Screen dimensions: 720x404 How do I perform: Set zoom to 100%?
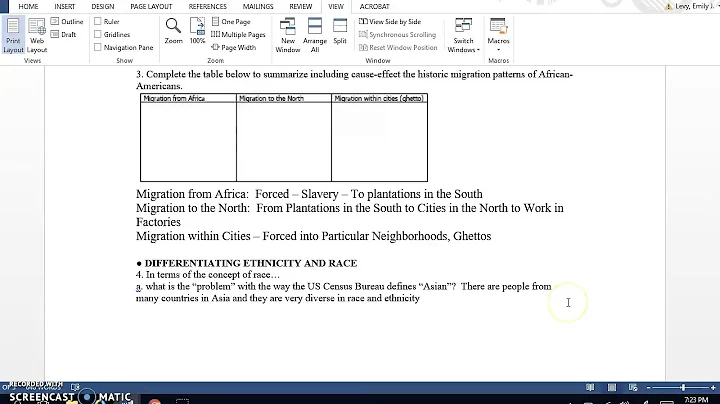(197, 31)
